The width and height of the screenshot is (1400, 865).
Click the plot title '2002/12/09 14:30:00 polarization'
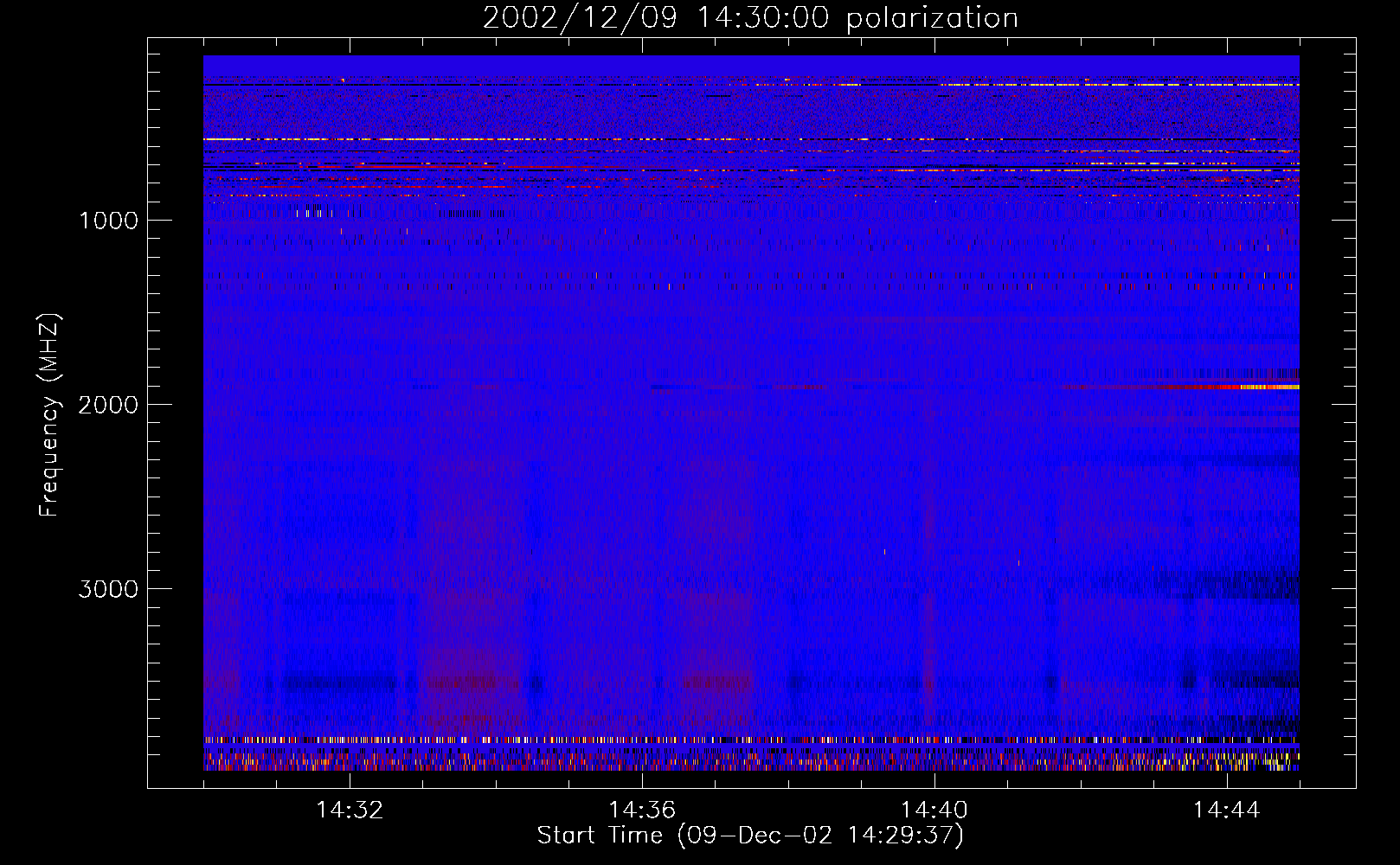(750, 18)
